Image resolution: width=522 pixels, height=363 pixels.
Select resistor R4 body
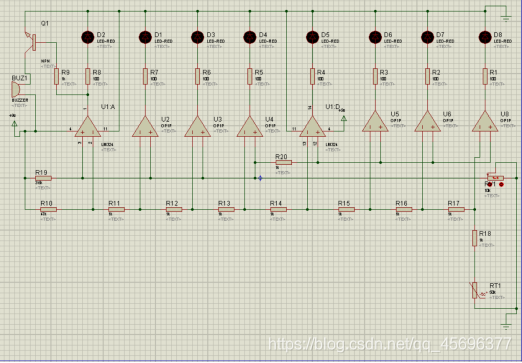coord(312,76)
